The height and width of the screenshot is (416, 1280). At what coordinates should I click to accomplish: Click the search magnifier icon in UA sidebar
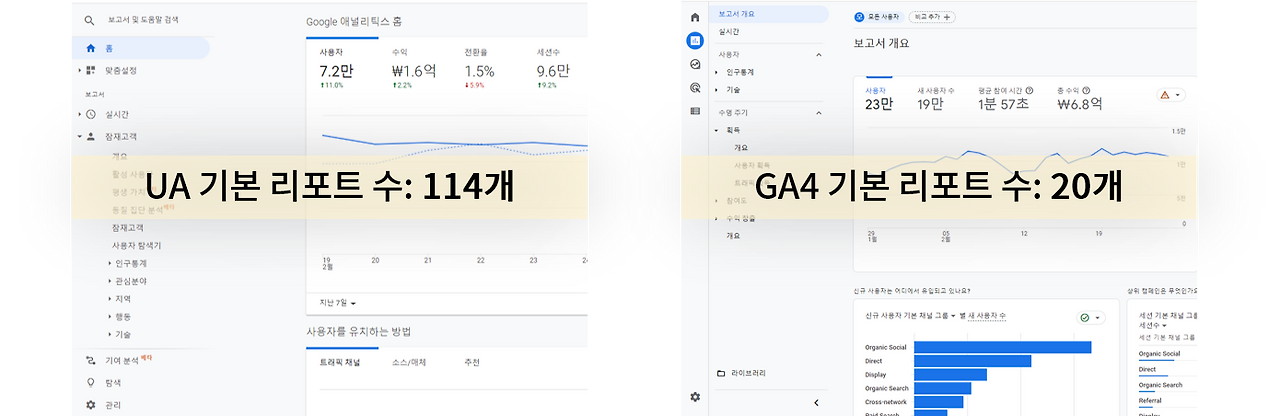point(90,20)
